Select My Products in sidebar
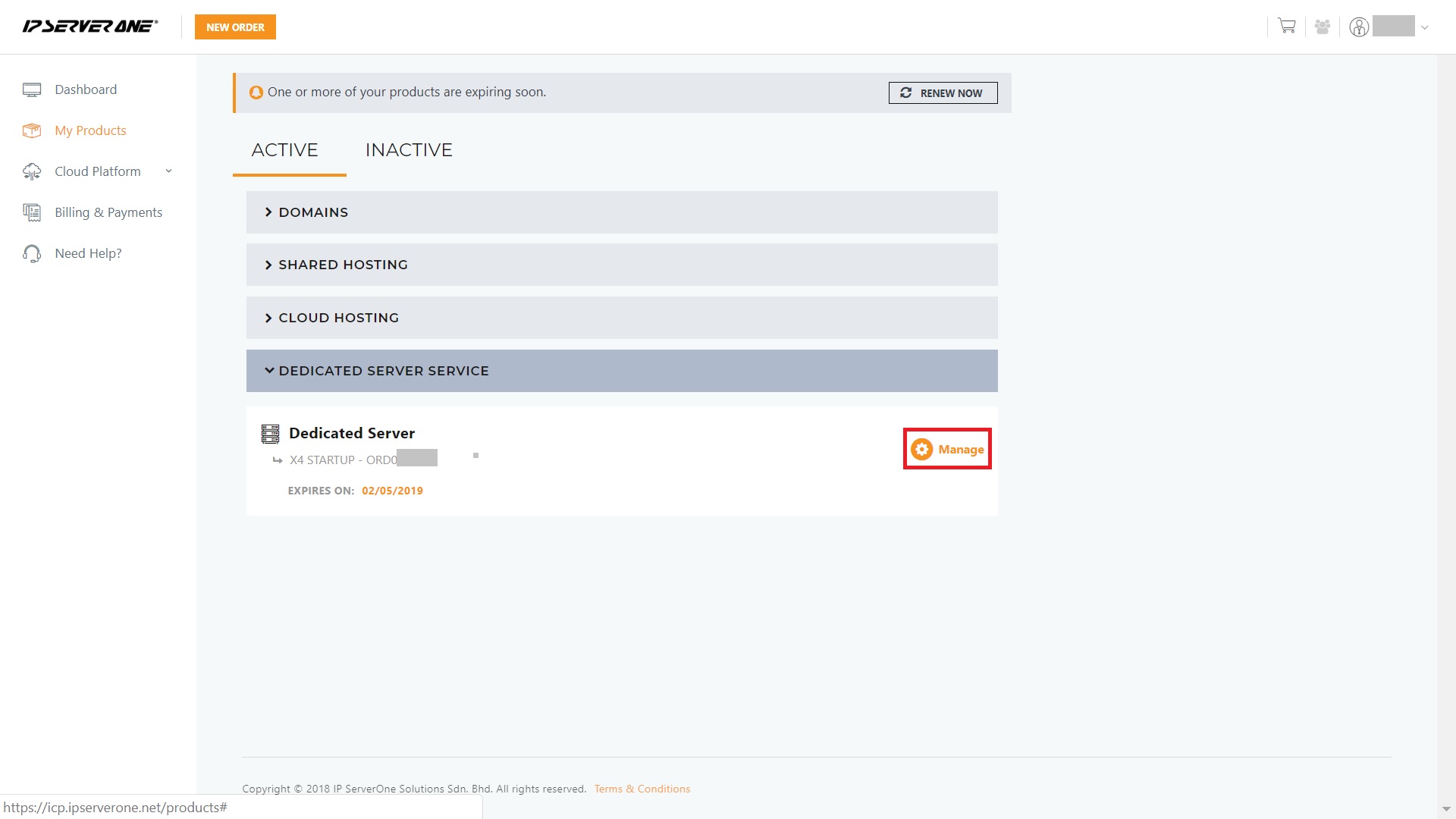Viewport: 1456px width, 819px height. point(90,130)
